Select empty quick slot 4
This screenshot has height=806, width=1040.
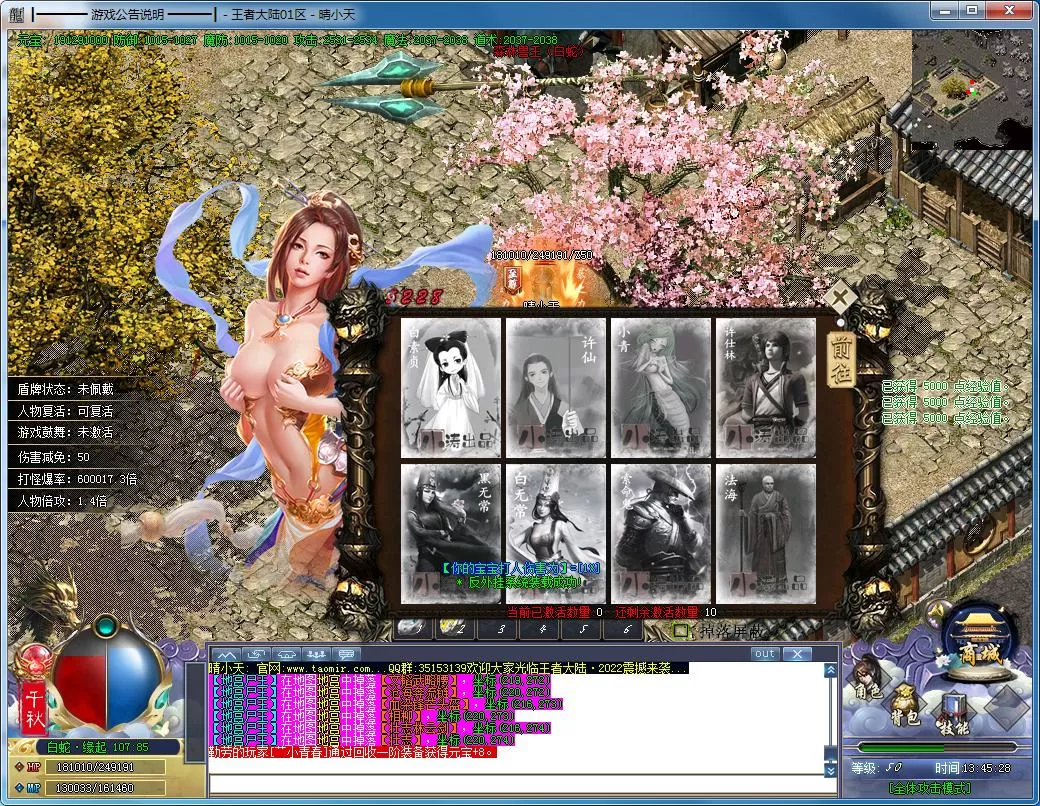click(541, 628)
